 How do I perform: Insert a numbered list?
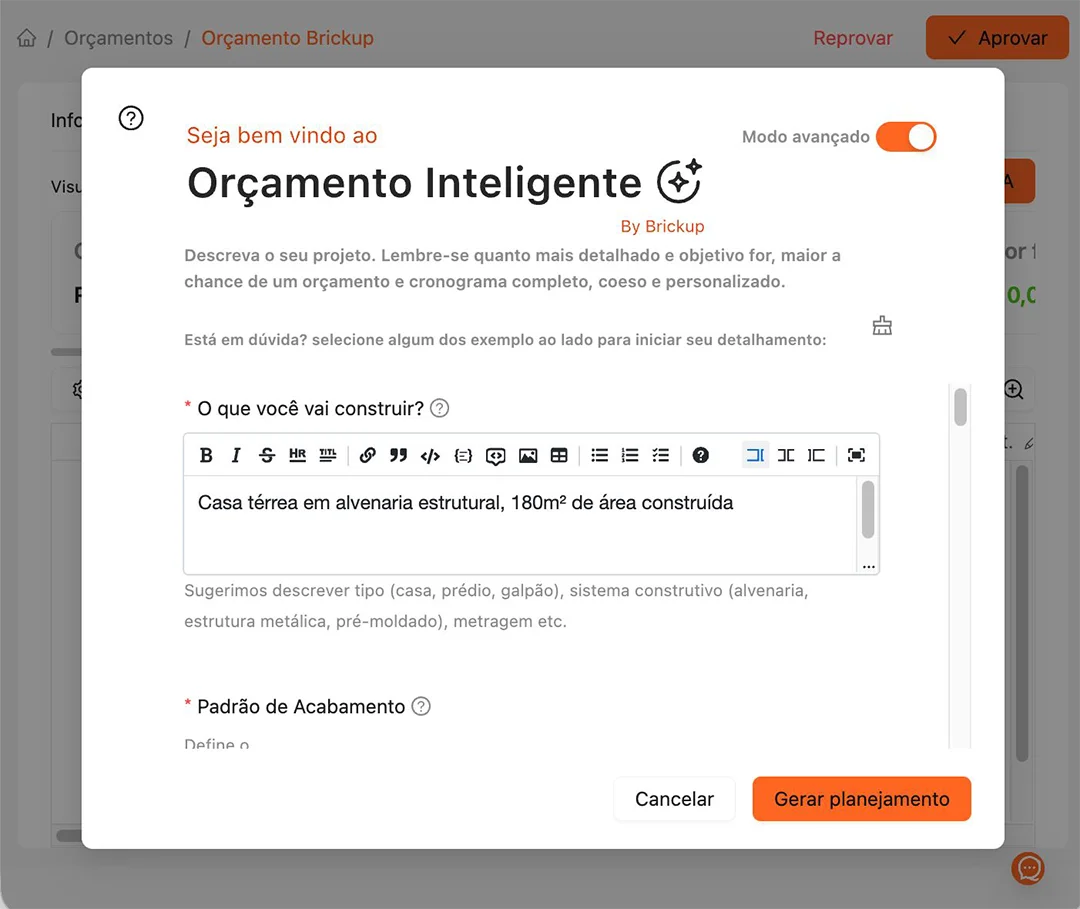(x=630, y=455)
